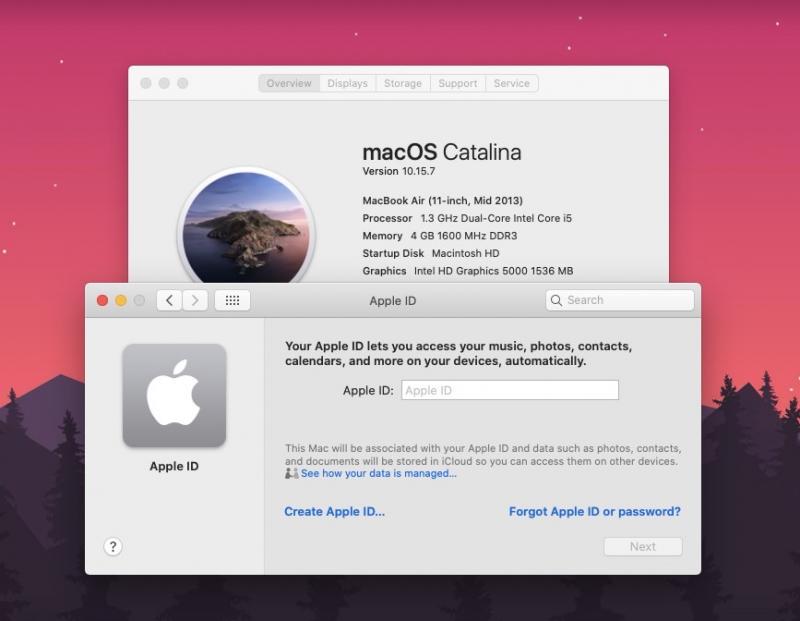The width and height of the screenshot is (800, 621).
Task: Show all preferences via the grid icon
Action: pos(232,300)
